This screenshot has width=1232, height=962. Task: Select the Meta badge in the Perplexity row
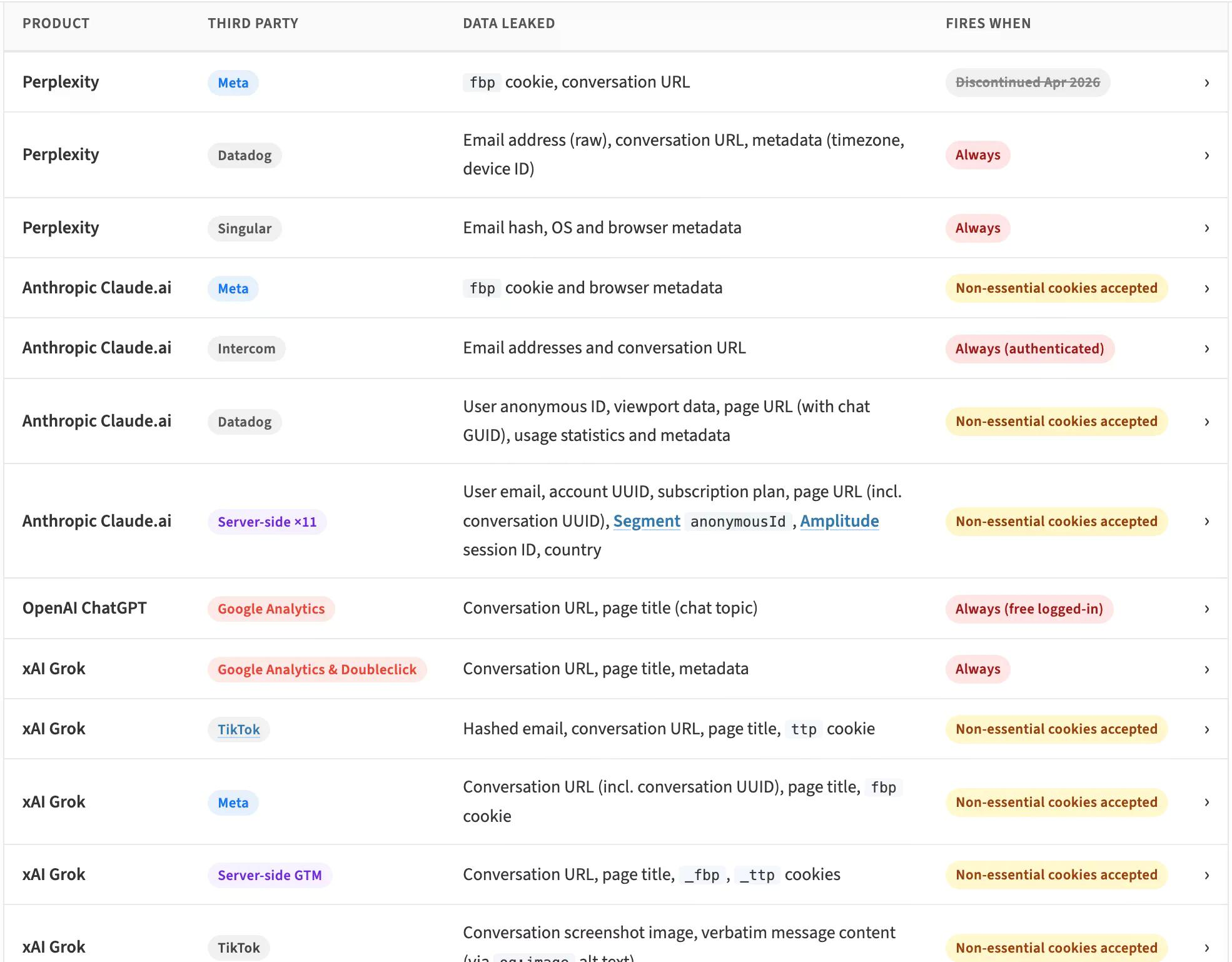pyautogui.click(x=233, y=83)
